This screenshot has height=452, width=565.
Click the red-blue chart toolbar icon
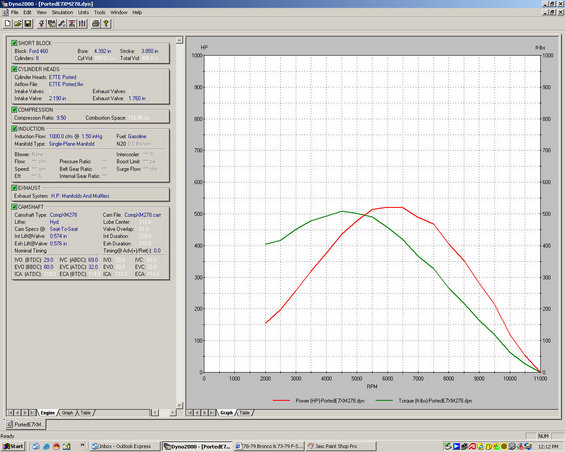coord(72,24)
